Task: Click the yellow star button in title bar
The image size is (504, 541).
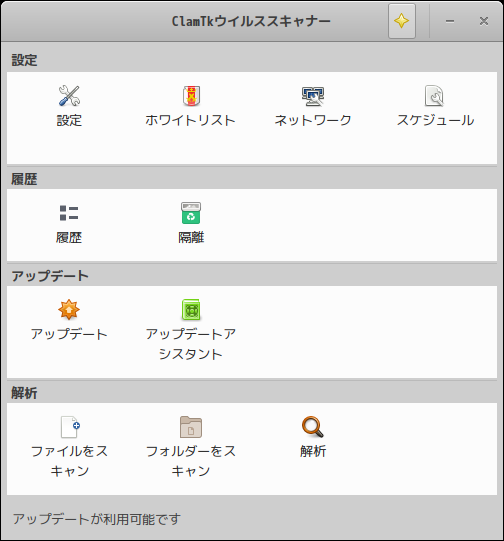Action: (402, 21)
